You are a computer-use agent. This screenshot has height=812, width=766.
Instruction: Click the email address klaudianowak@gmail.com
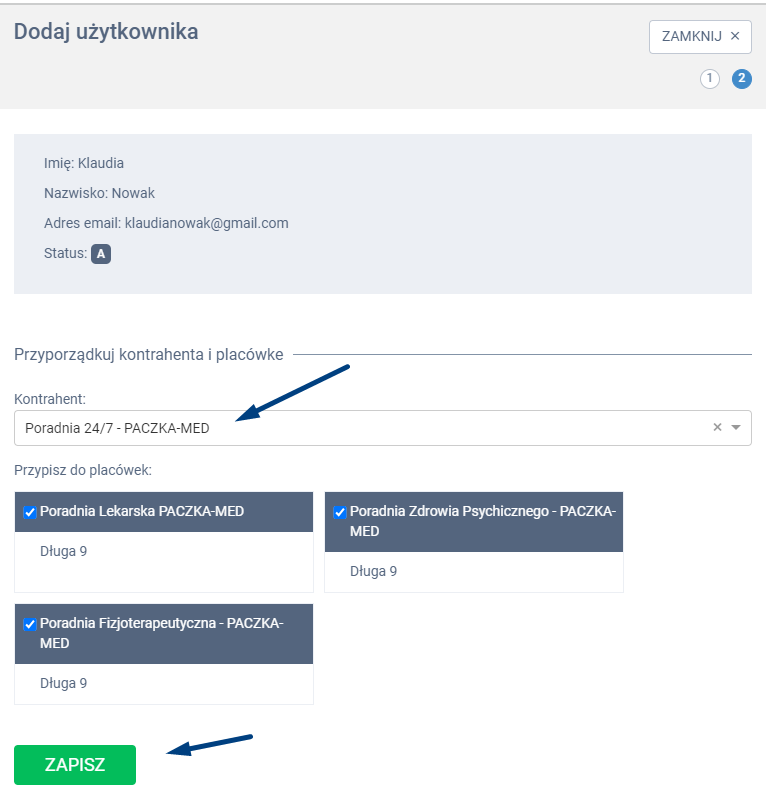(206, 223)
